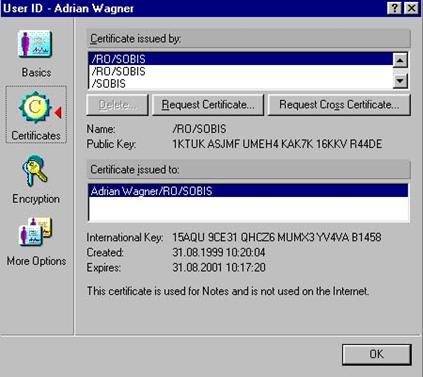The width and height of the screenshot is (423, 377).
Task: Click the Expires date 31.08.2001 10:17:20
Action: click(219, 267)
